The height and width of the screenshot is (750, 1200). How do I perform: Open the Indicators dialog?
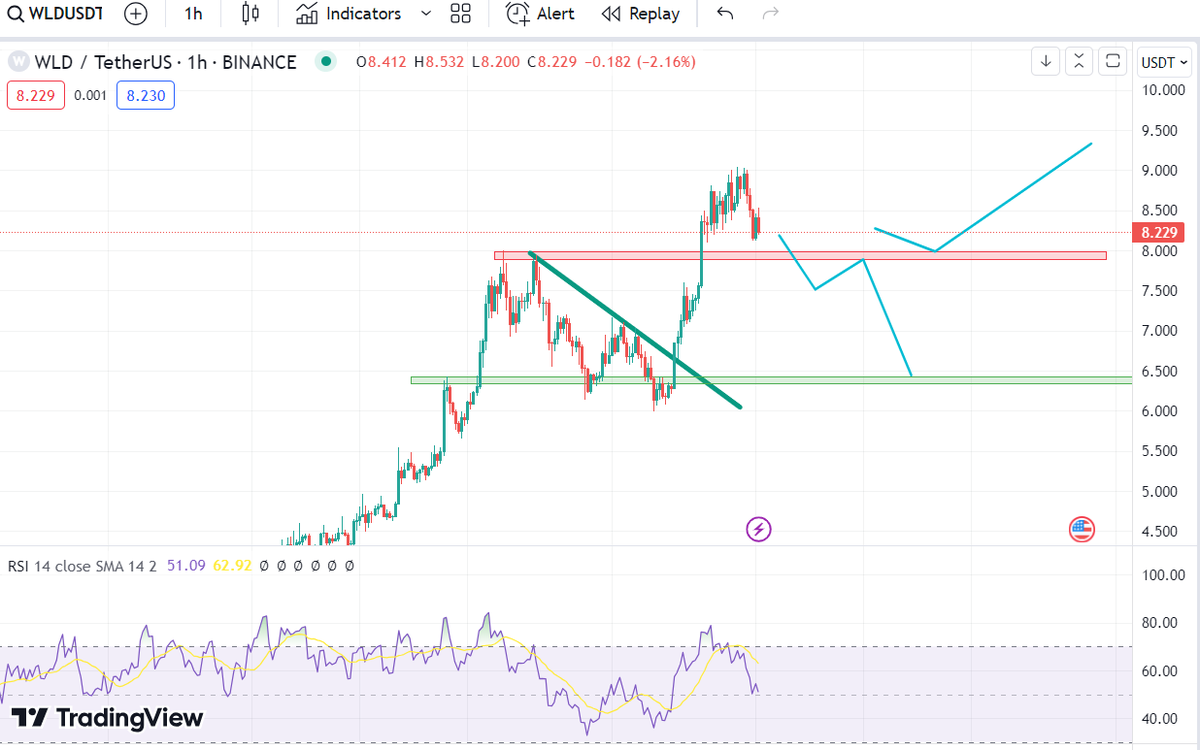pyautogui.click(x=348, y=14)
